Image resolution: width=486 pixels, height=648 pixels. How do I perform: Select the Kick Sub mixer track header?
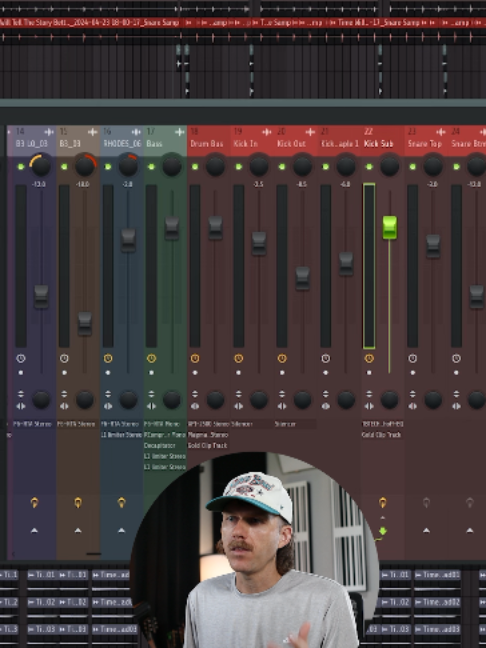click(383, 141)
